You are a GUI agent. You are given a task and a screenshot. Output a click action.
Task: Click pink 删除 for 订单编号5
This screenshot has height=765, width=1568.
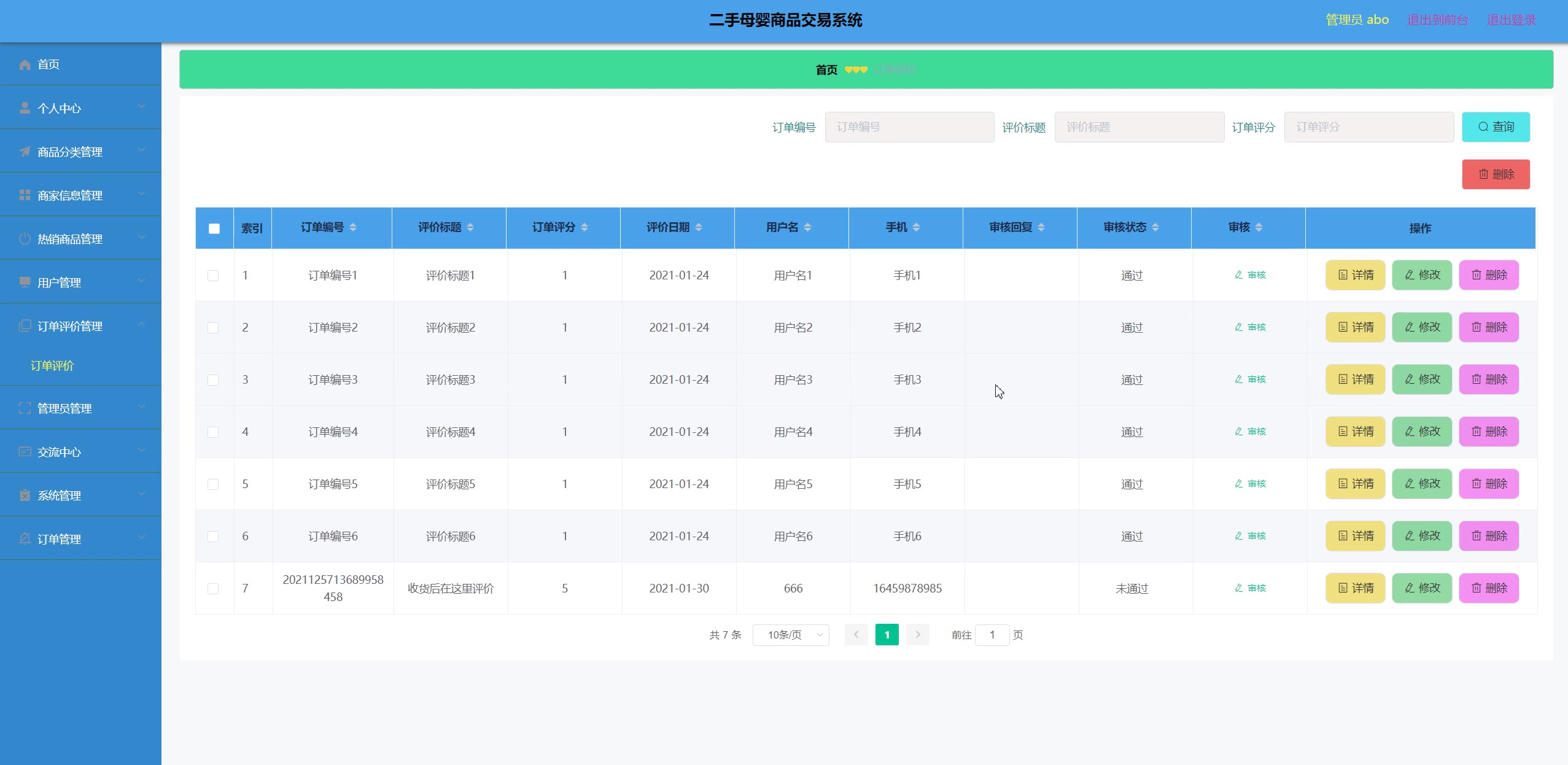click(1489, 484)
